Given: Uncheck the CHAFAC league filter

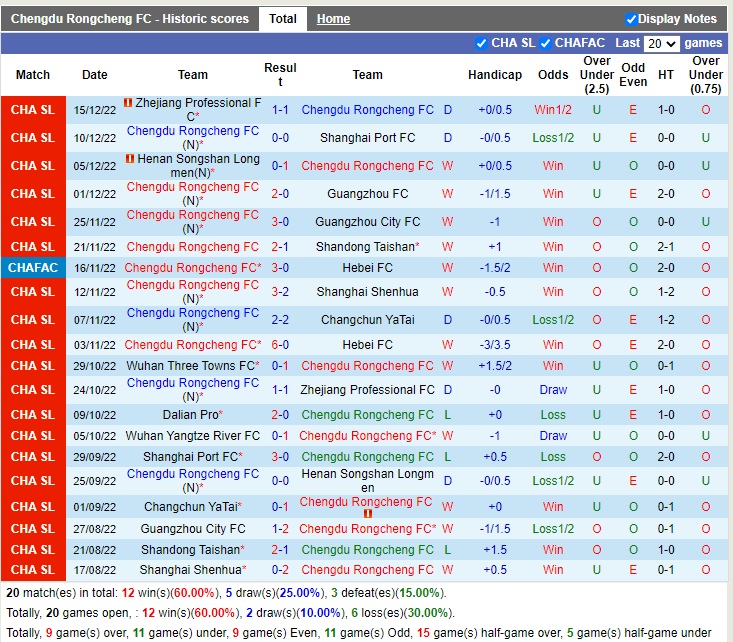Looking at the screenshot, I should tap(545, 43).
